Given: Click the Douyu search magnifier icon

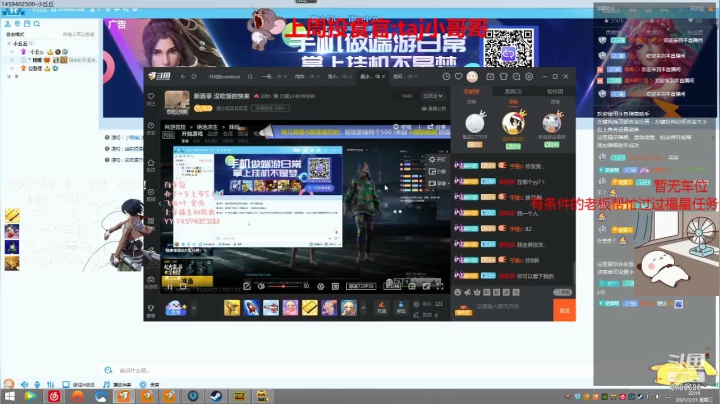Looking at the screenshot, I should (250, 77).
